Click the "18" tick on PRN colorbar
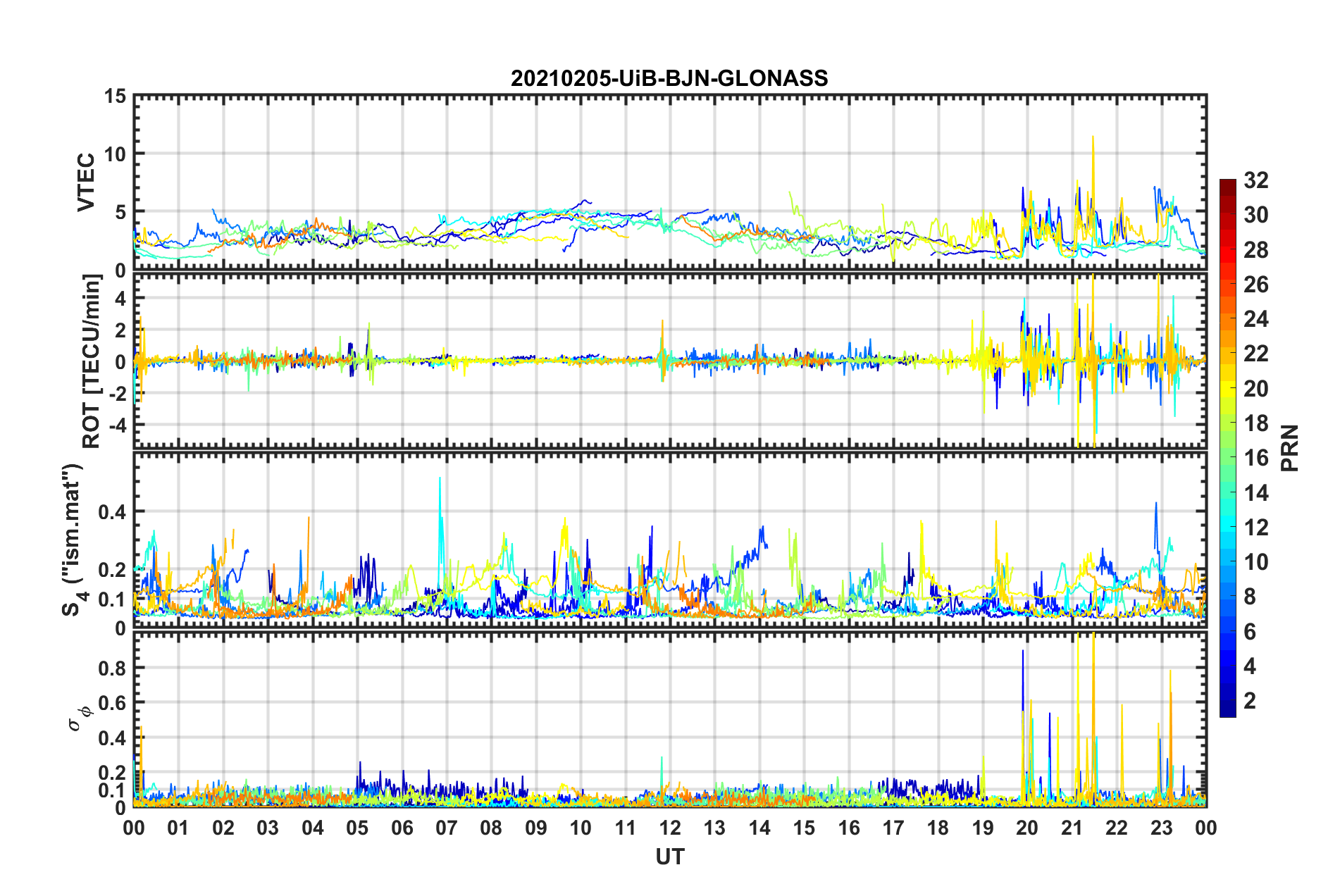 [1256, 423]
